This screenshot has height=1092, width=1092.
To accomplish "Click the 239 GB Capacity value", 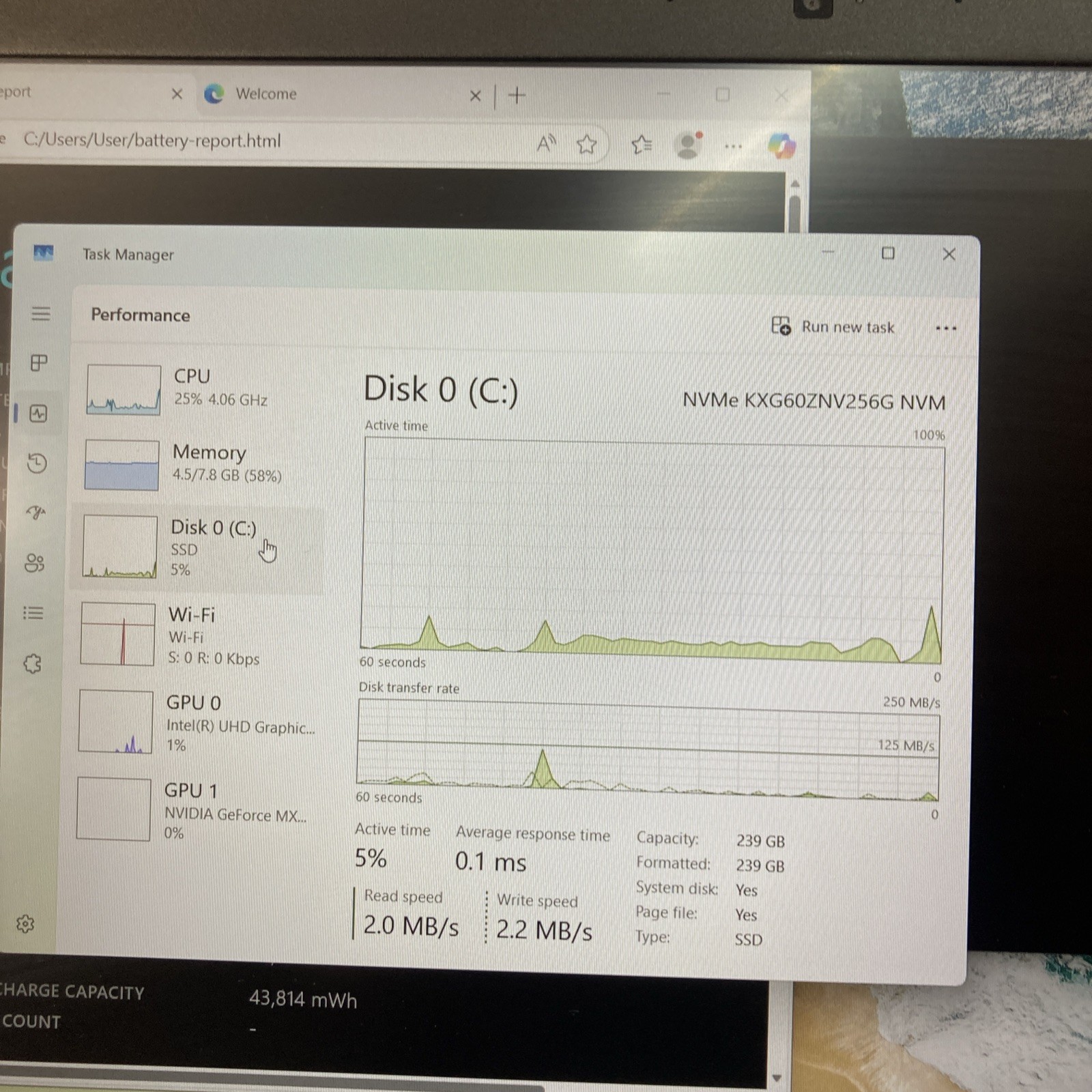I will click(760, 842).
